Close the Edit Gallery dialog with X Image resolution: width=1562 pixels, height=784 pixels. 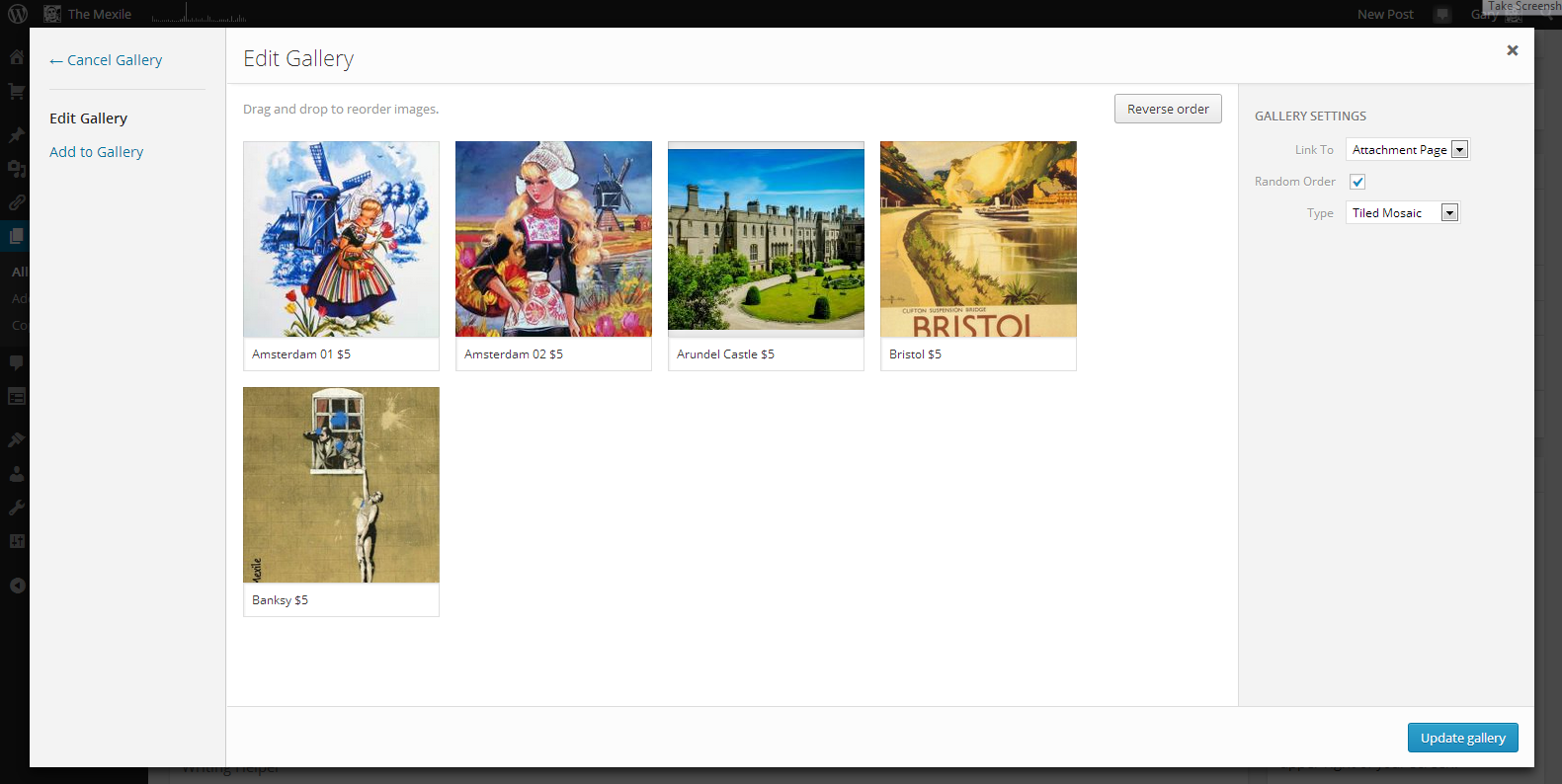point(1512,50)
